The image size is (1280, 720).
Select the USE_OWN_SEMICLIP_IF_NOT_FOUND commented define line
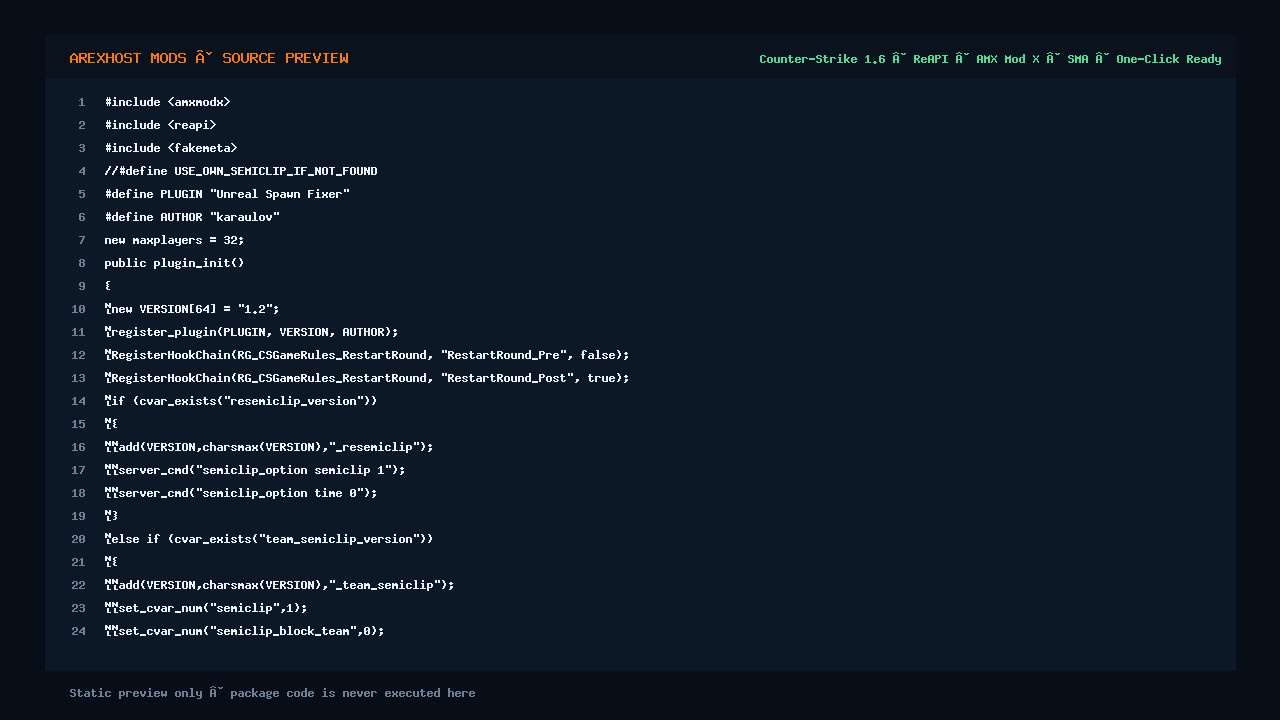tap(241, 171)
